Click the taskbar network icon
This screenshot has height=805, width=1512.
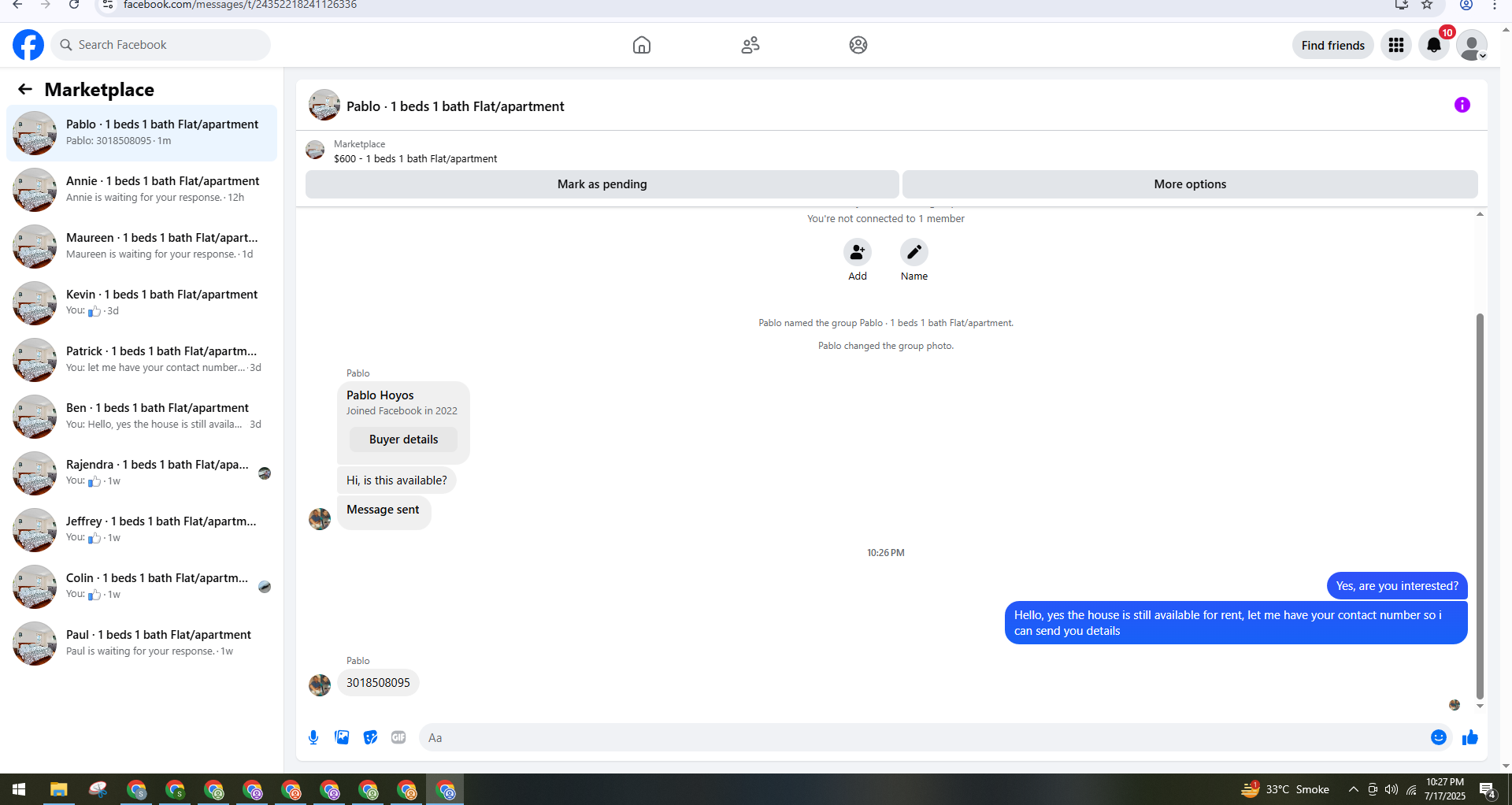(1411, 789)
